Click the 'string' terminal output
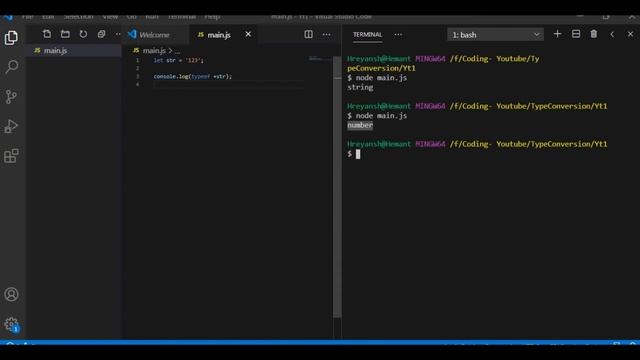This screenshot has height=360, width=640. tap(360, 87)
